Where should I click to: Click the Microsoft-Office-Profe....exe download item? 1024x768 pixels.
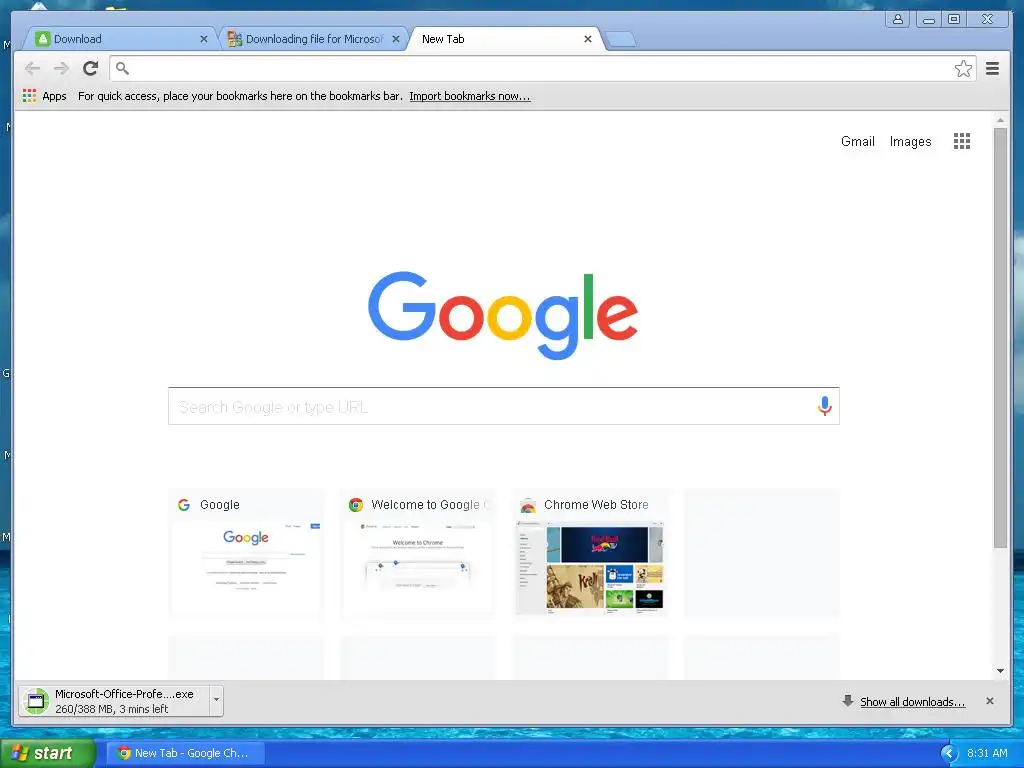[114, 701]
